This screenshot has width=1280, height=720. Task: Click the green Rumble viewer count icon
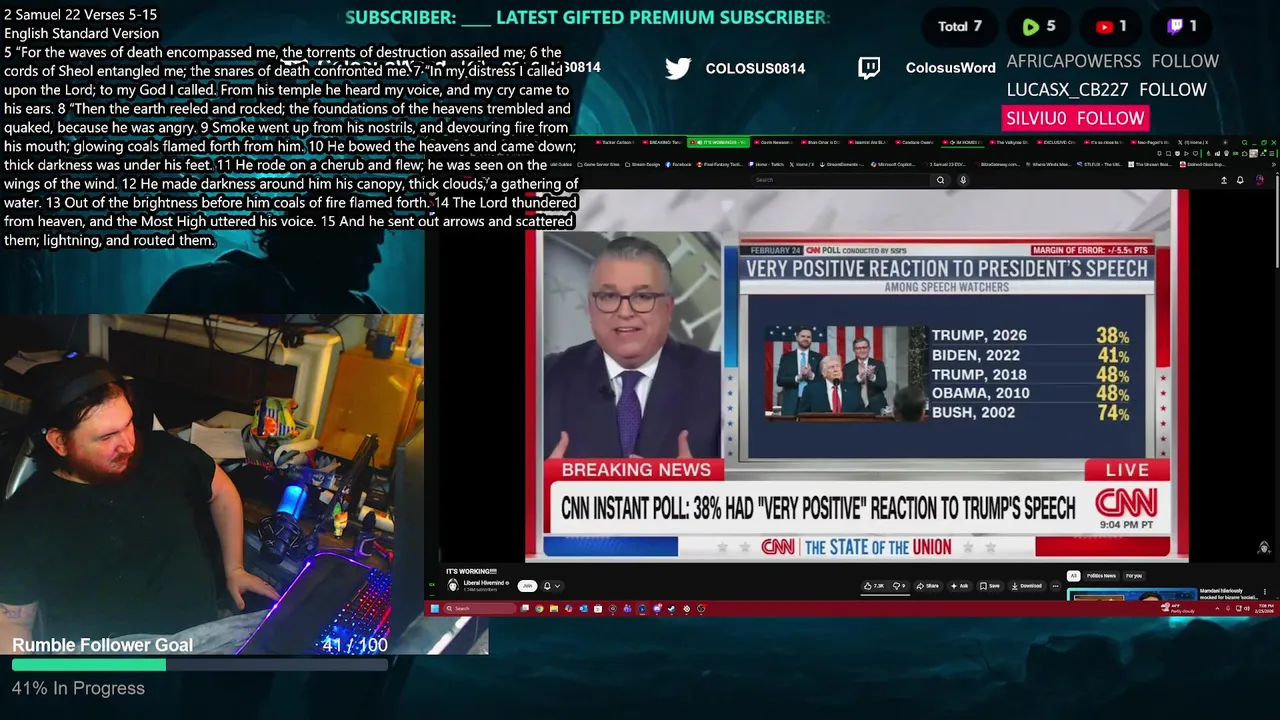tap(1030, 26)
